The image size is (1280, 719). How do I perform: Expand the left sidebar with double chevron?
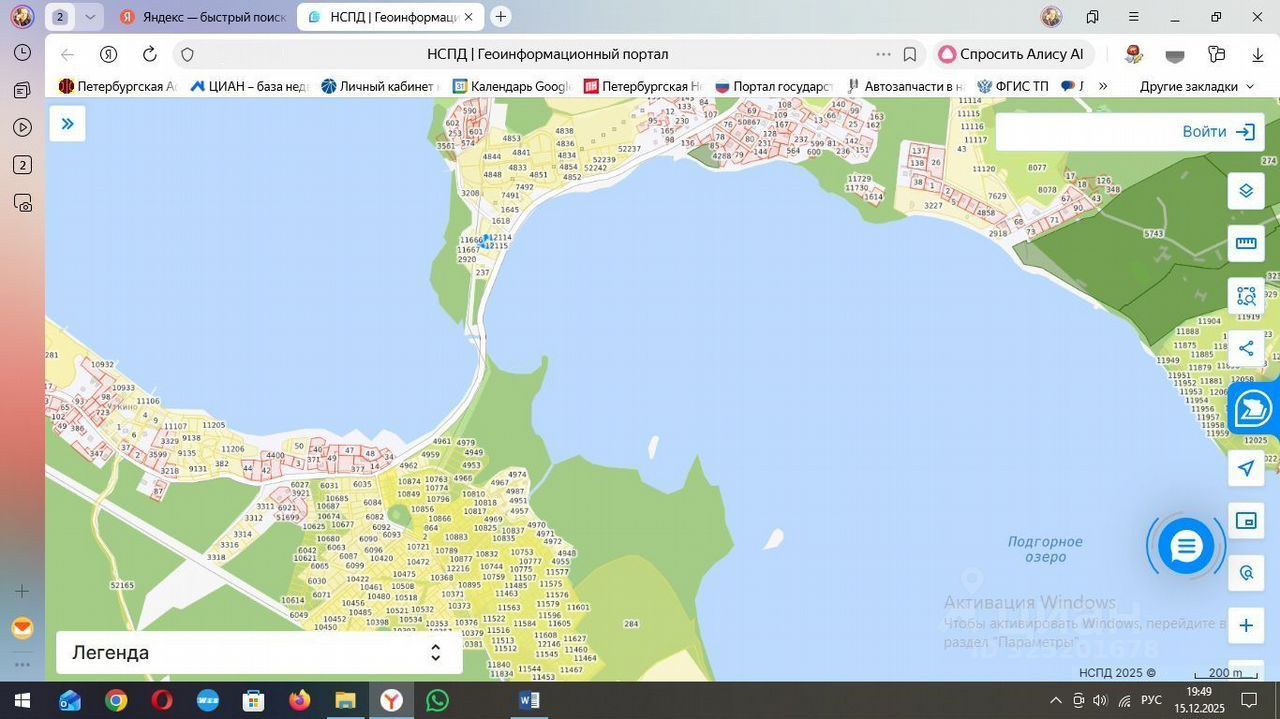coord(68,124)
